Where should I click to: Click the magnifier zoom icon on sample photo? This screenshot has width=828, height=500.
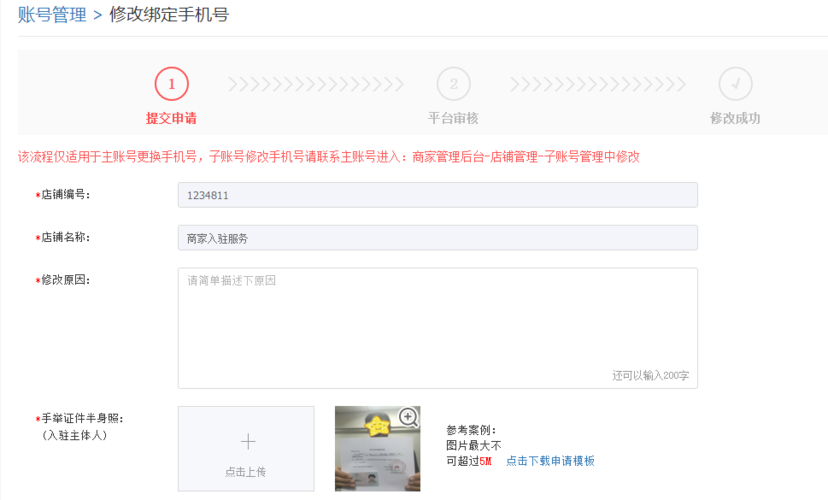(x=408, y=417)
